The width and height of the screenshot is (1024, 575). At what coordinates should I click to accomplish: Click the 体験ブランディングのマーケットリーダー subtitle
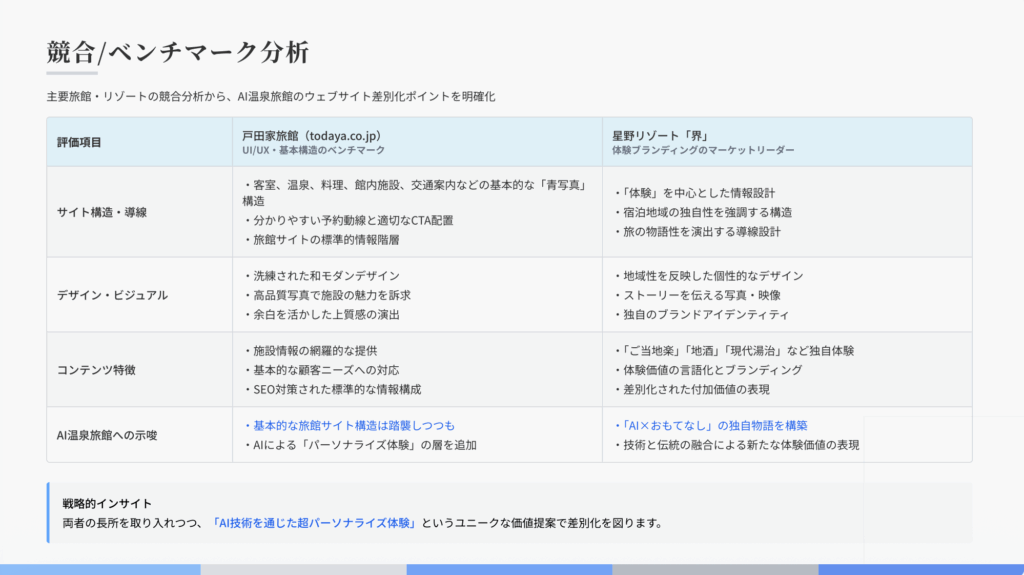703,150
